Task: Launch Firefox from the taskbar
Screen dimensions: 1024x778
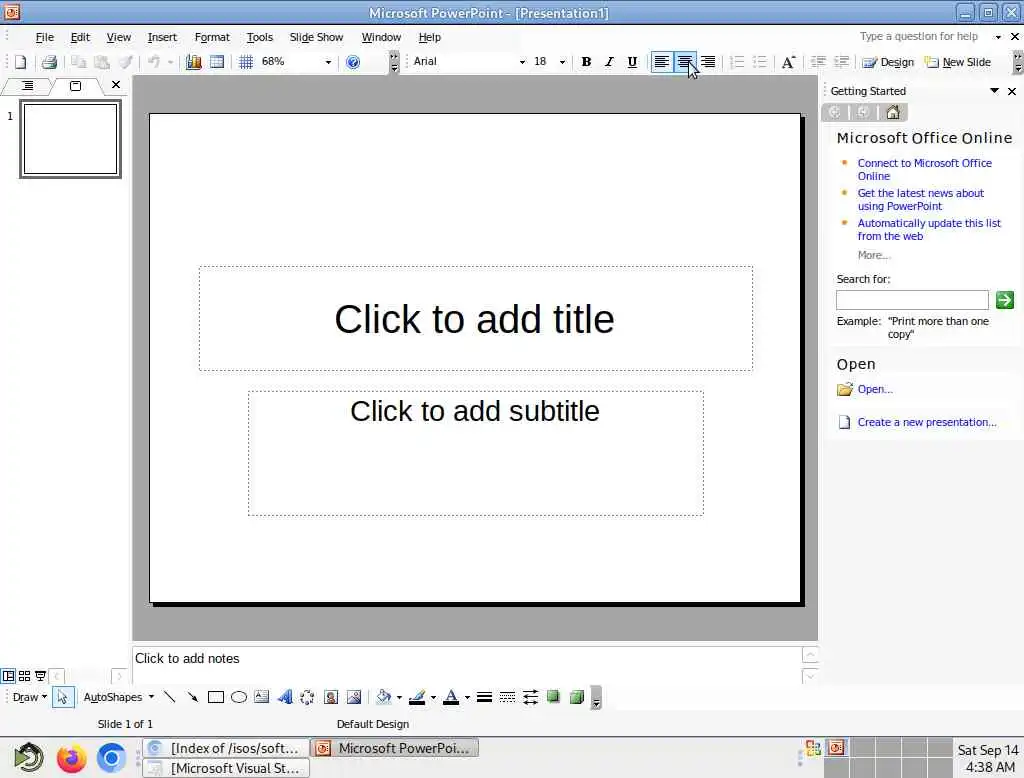Action: tap(71, 758)
